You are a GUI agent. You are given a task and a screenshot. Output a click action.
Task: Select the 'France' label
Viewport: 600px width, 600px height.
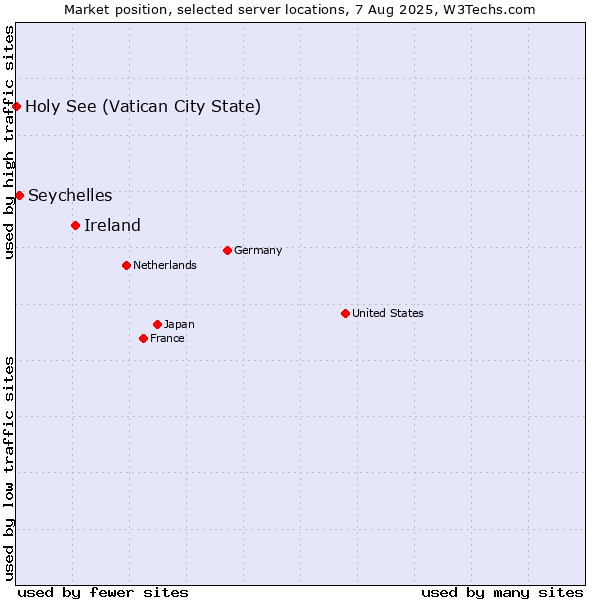[167, 338]
